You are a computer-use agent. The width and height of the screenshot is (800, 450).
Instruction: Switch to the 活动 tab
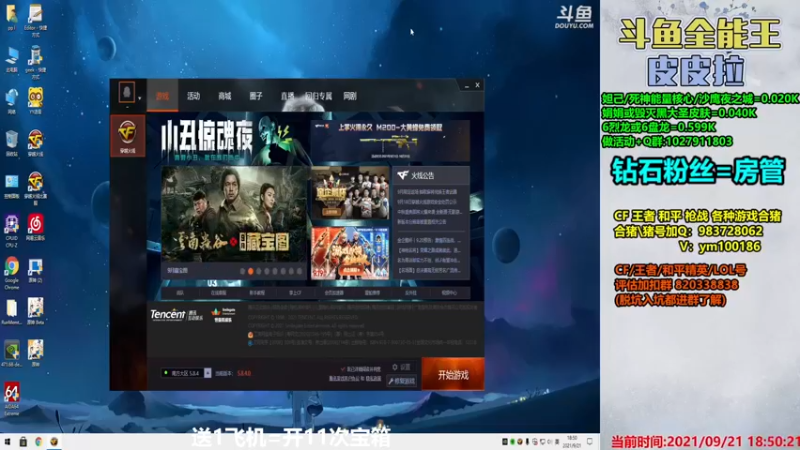193,96
